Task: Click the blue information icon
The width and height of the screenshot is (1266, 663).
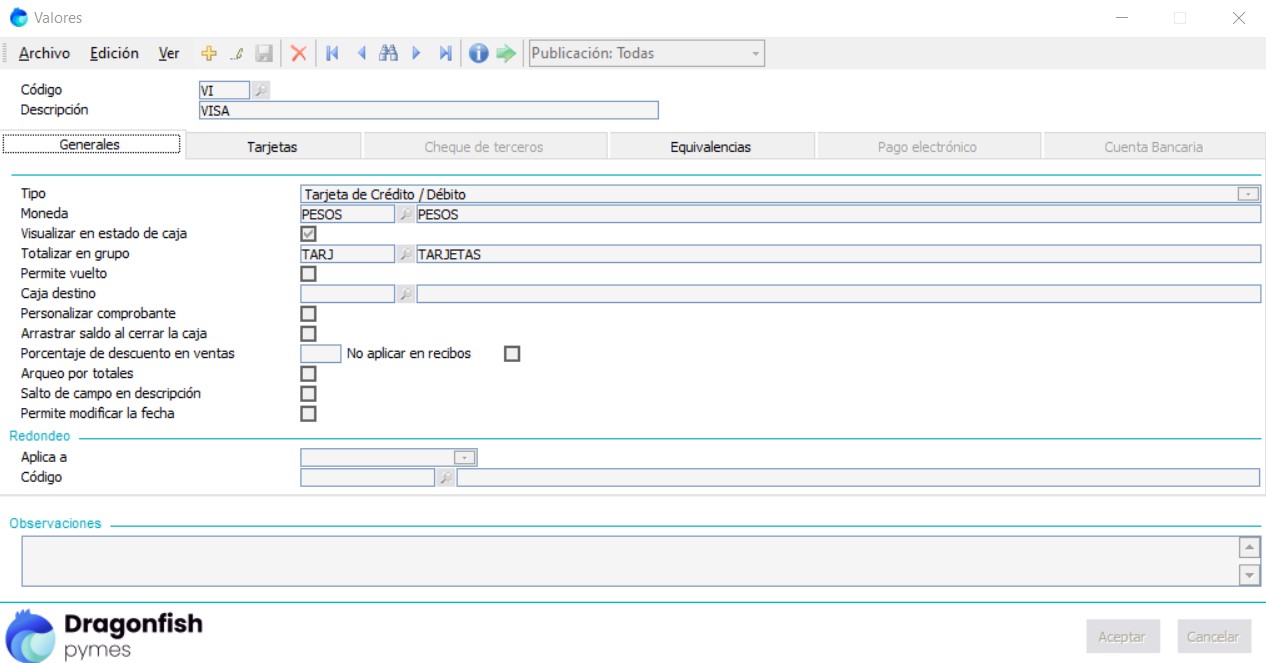Action: pyautogui.click(x=479, y=54)
